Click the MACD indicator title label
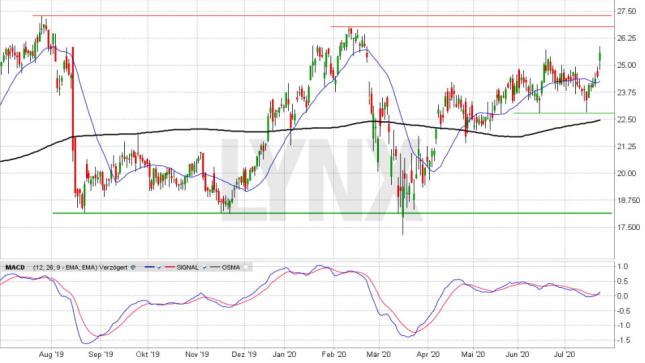The width and height of the screenshot is (645, 363). coord(15,268)
